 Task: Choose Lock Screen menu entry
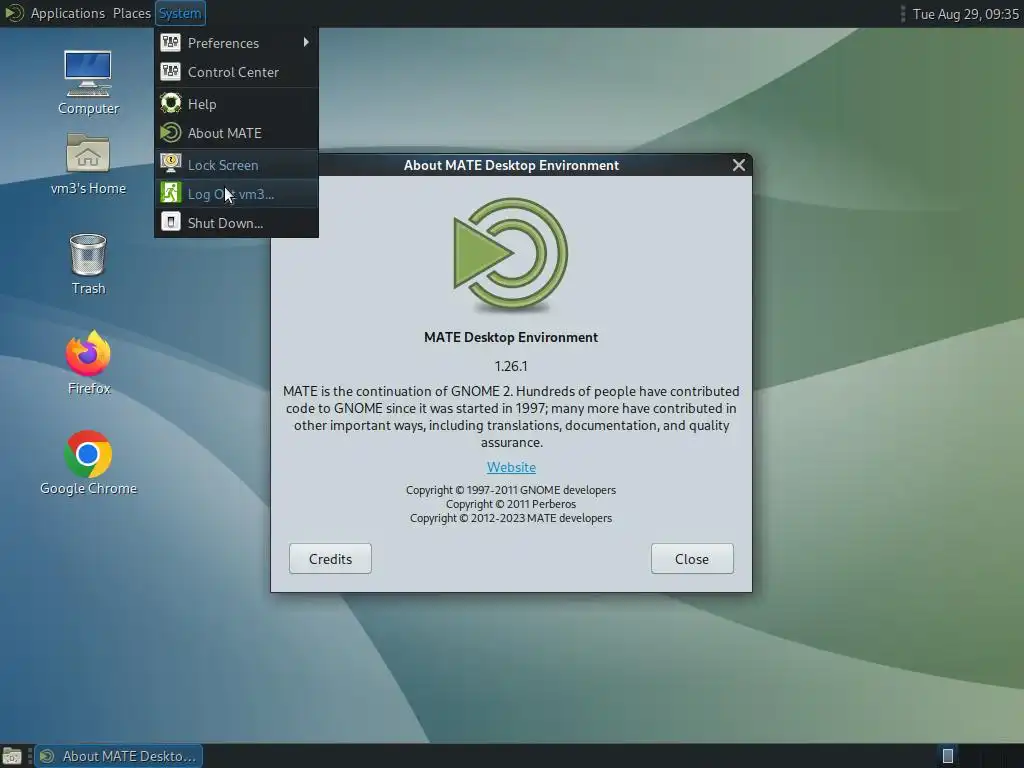(236, 165)
